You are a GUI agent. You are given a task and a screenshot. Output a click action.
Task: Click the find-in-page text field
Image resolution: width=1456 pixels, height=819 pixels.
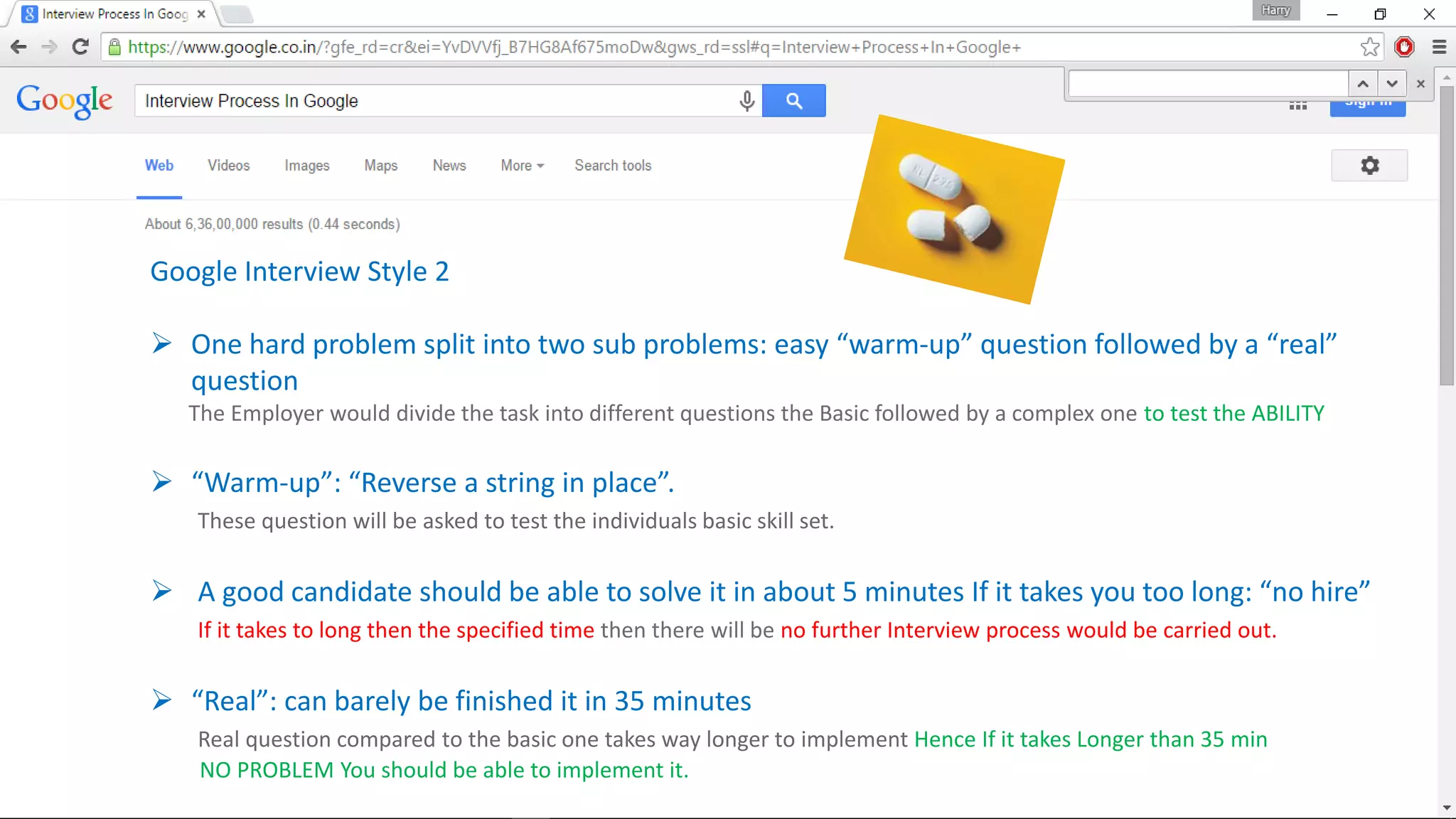click(x=1209, y=84)
